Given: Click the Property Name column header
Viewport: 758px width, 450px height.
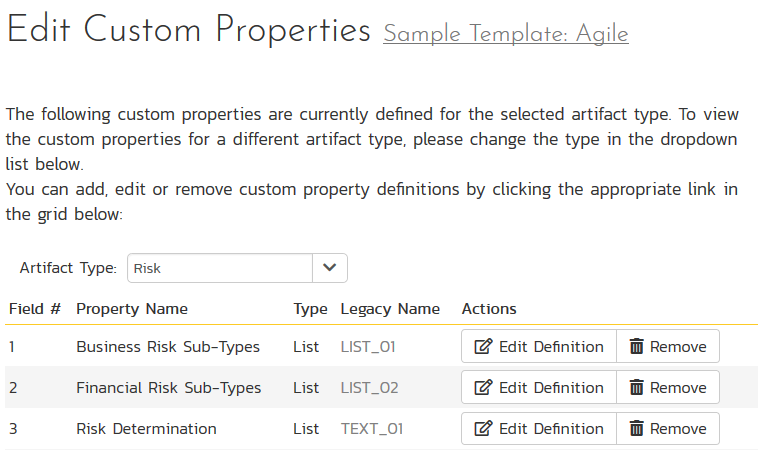Looking at the screenshot, I should 132,309.
